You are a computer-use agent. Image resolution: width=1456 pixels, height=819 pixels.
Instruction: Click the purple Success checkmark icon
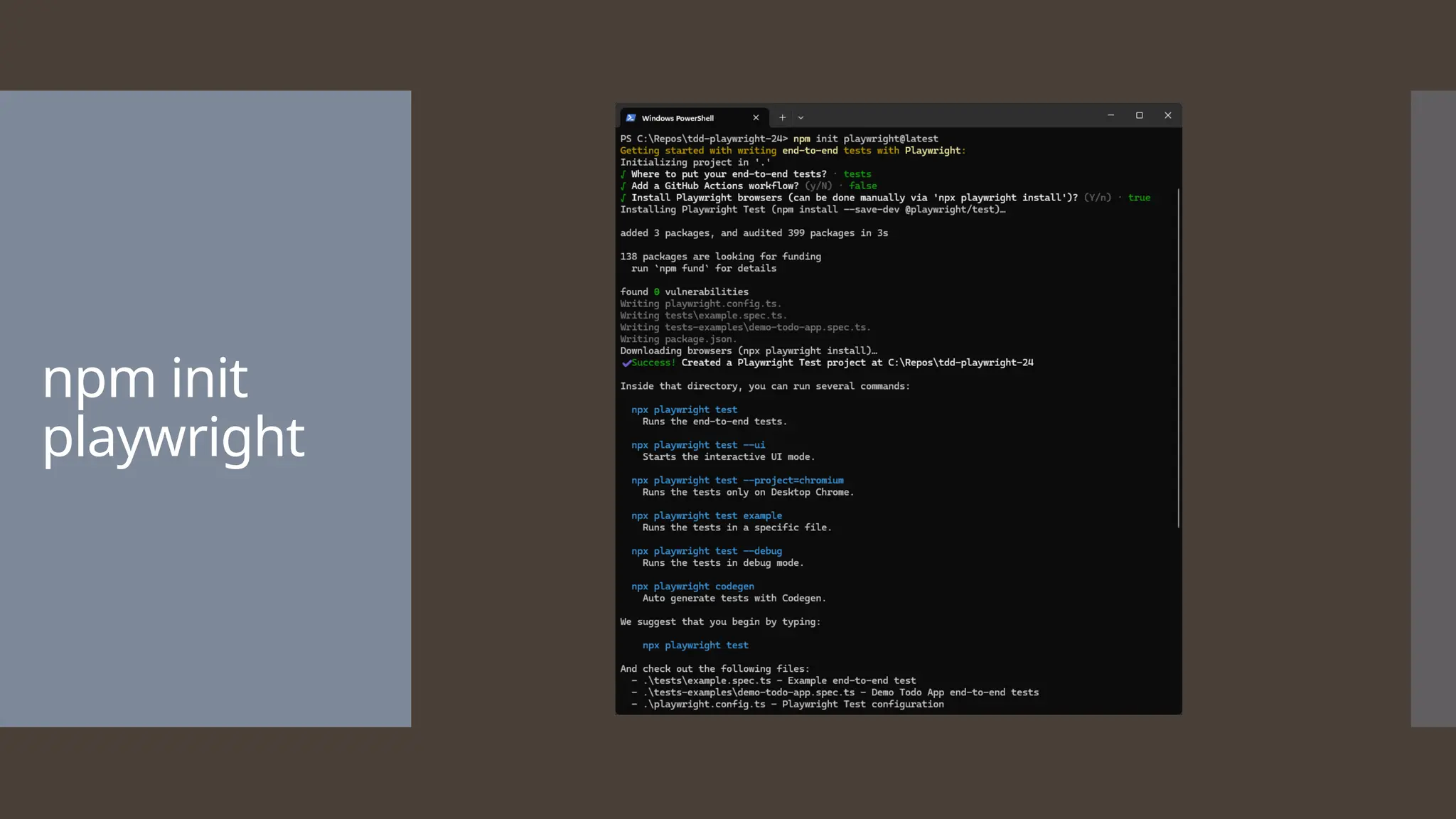(x=626, y=363)
